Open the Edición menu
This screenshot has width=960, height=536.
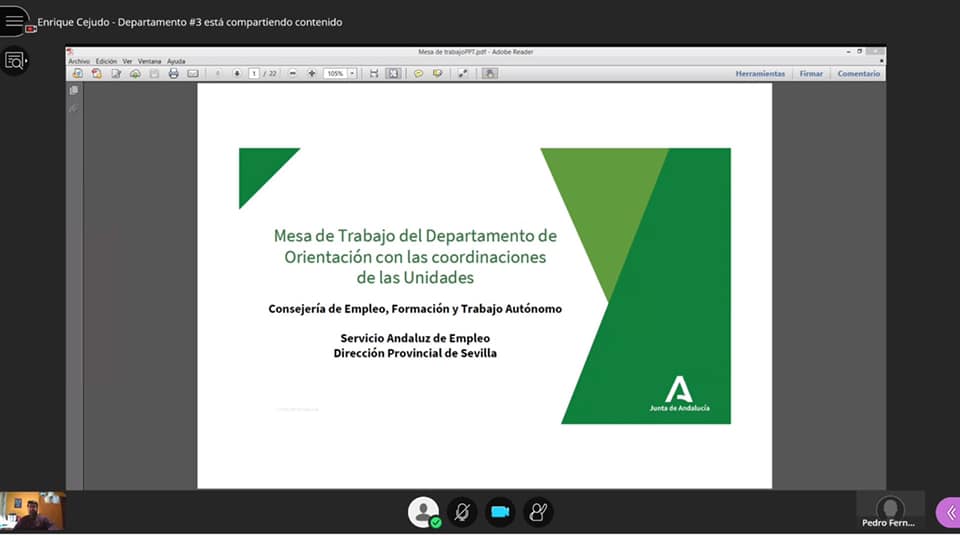[x=106, y=61]
